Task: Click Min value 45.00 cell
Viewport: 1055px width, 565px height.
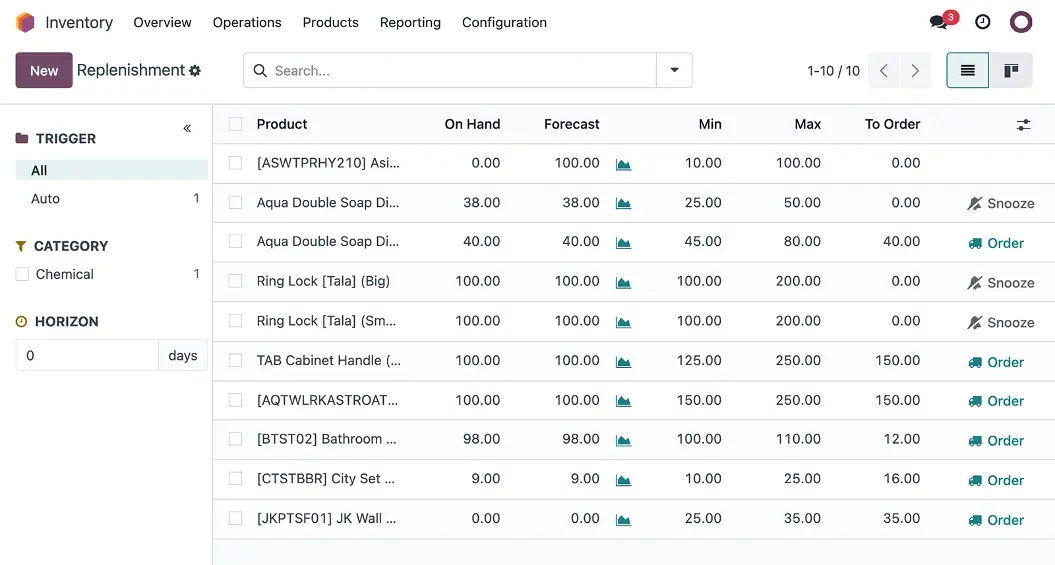Action: click(702, 241)
